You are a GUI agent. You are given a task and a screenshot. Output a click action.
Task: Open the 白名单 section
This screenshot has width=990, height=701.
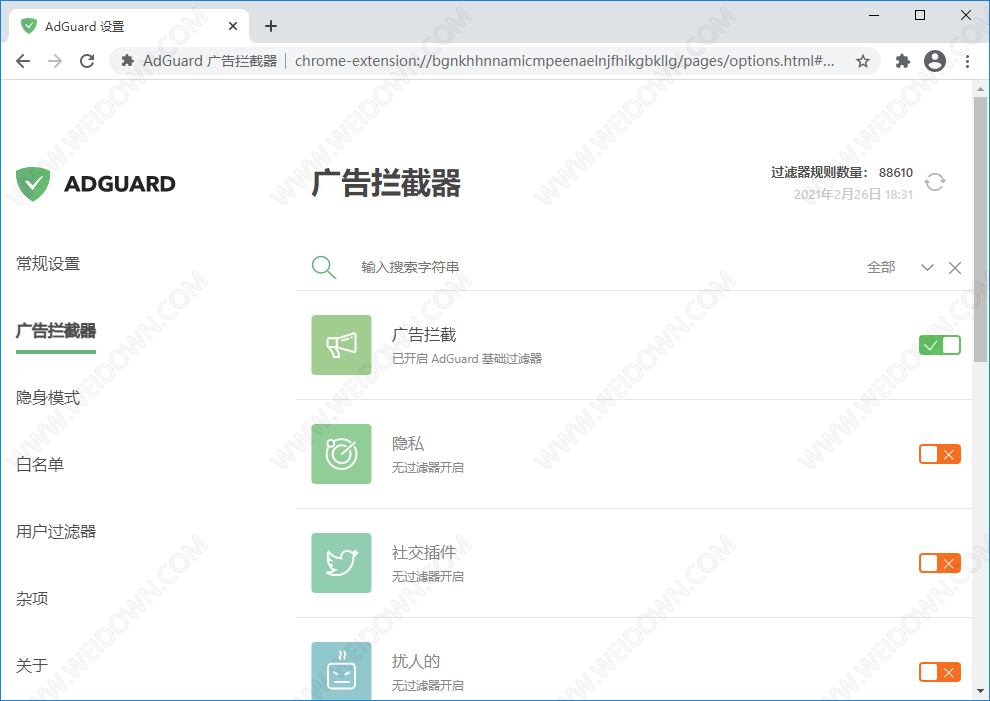click(x=40, y=465)
